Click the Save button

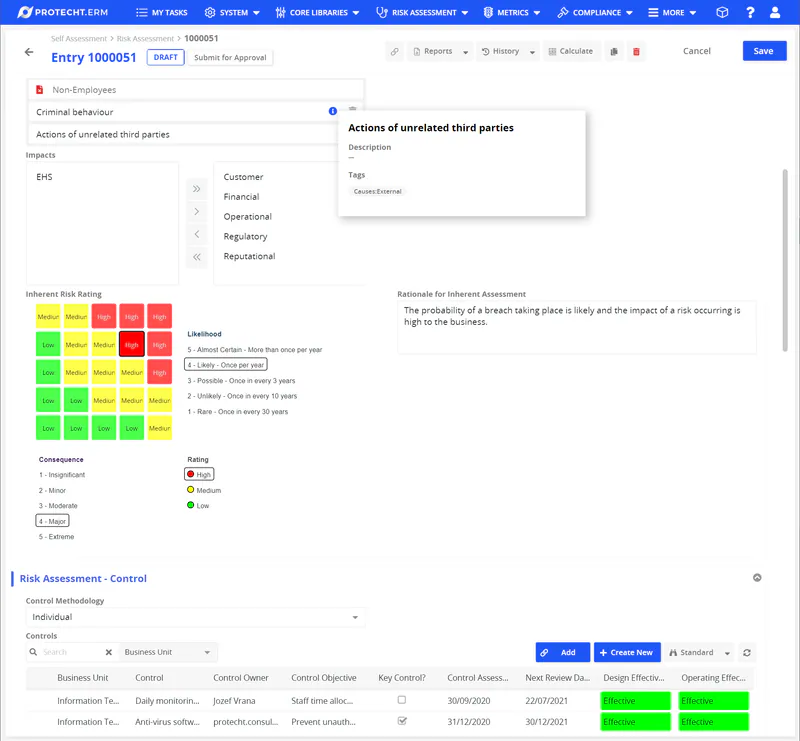tap(764, 51)
